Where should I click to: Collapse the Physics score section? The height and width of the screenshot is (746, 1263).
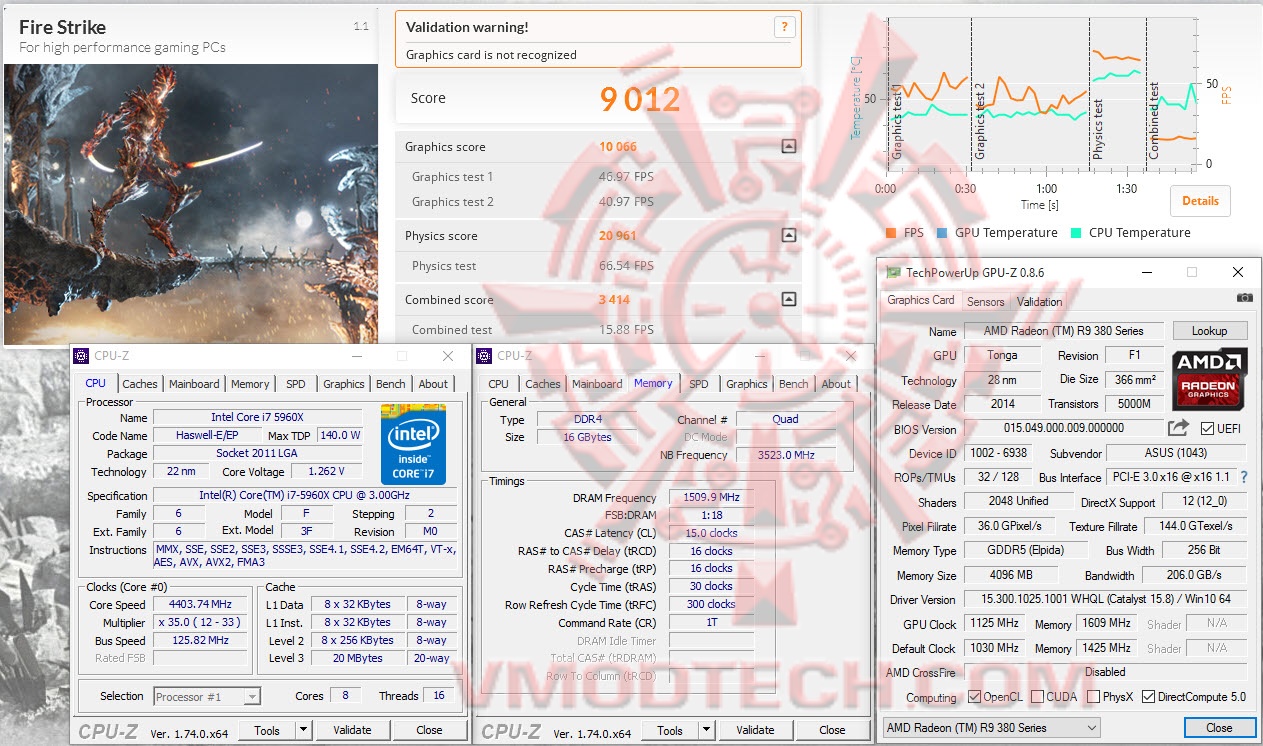coord(789,236)
